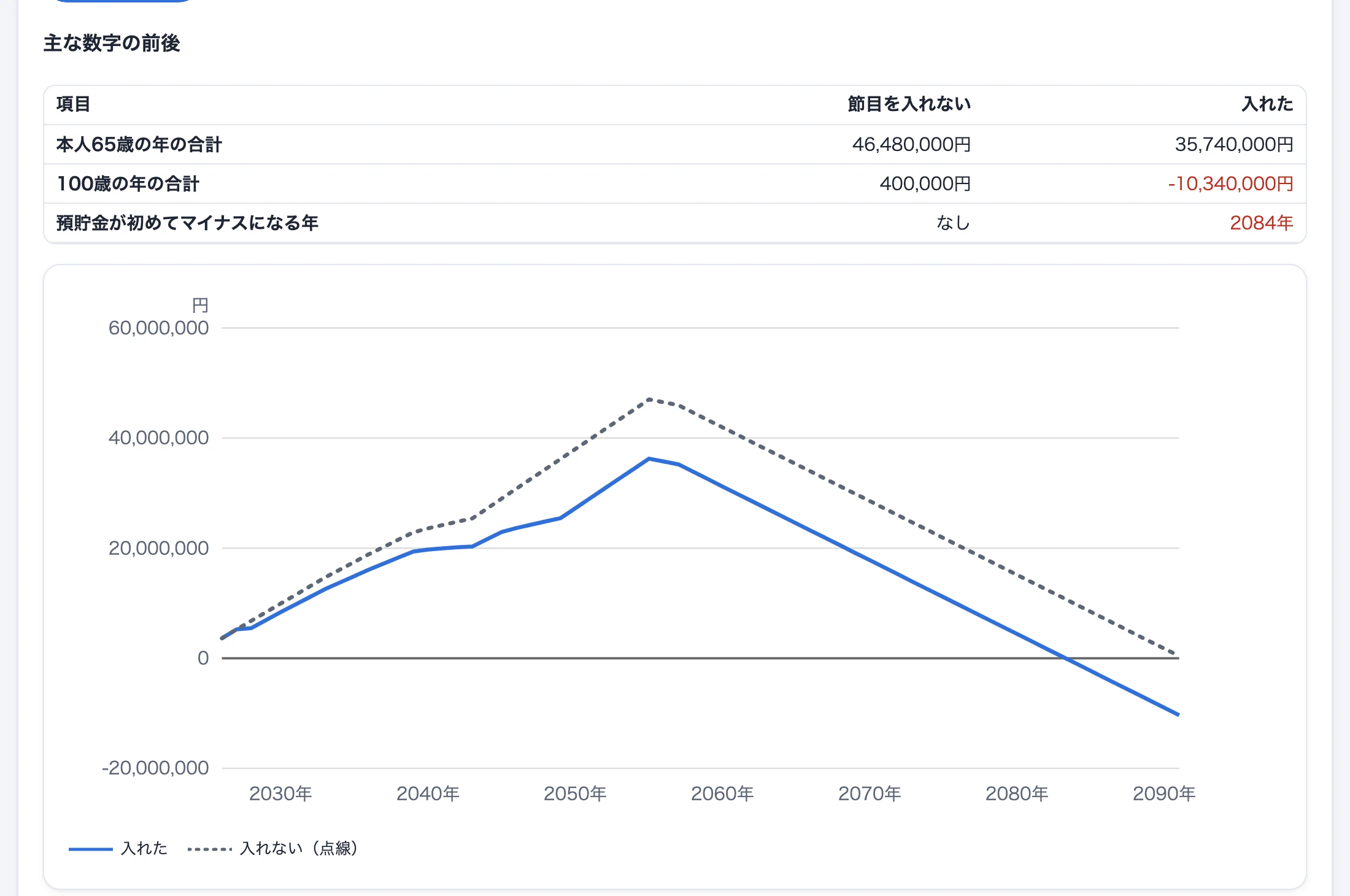The width and height of the screenshot is (1350, 896).
Task: Click the 入れない dotted legend line
Action: [x=210, y=849]
